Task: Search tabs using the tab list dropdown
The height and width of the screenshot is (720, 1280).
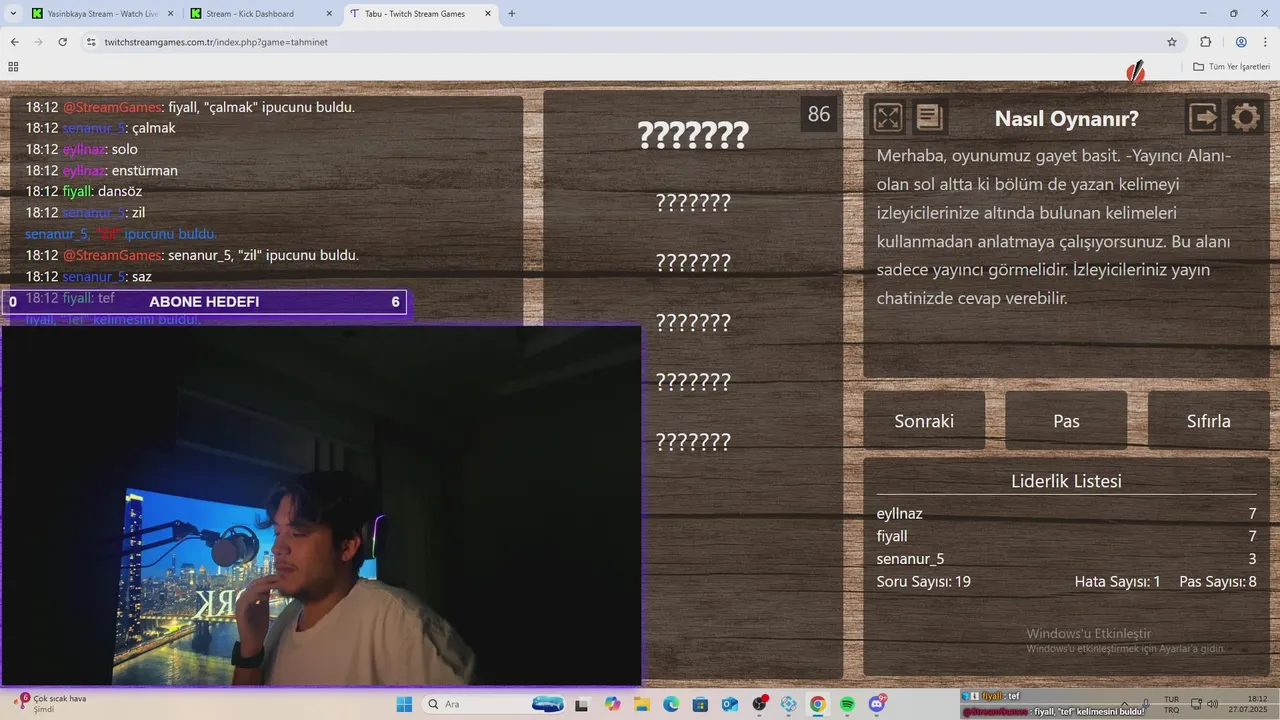Action: point(14,14)
